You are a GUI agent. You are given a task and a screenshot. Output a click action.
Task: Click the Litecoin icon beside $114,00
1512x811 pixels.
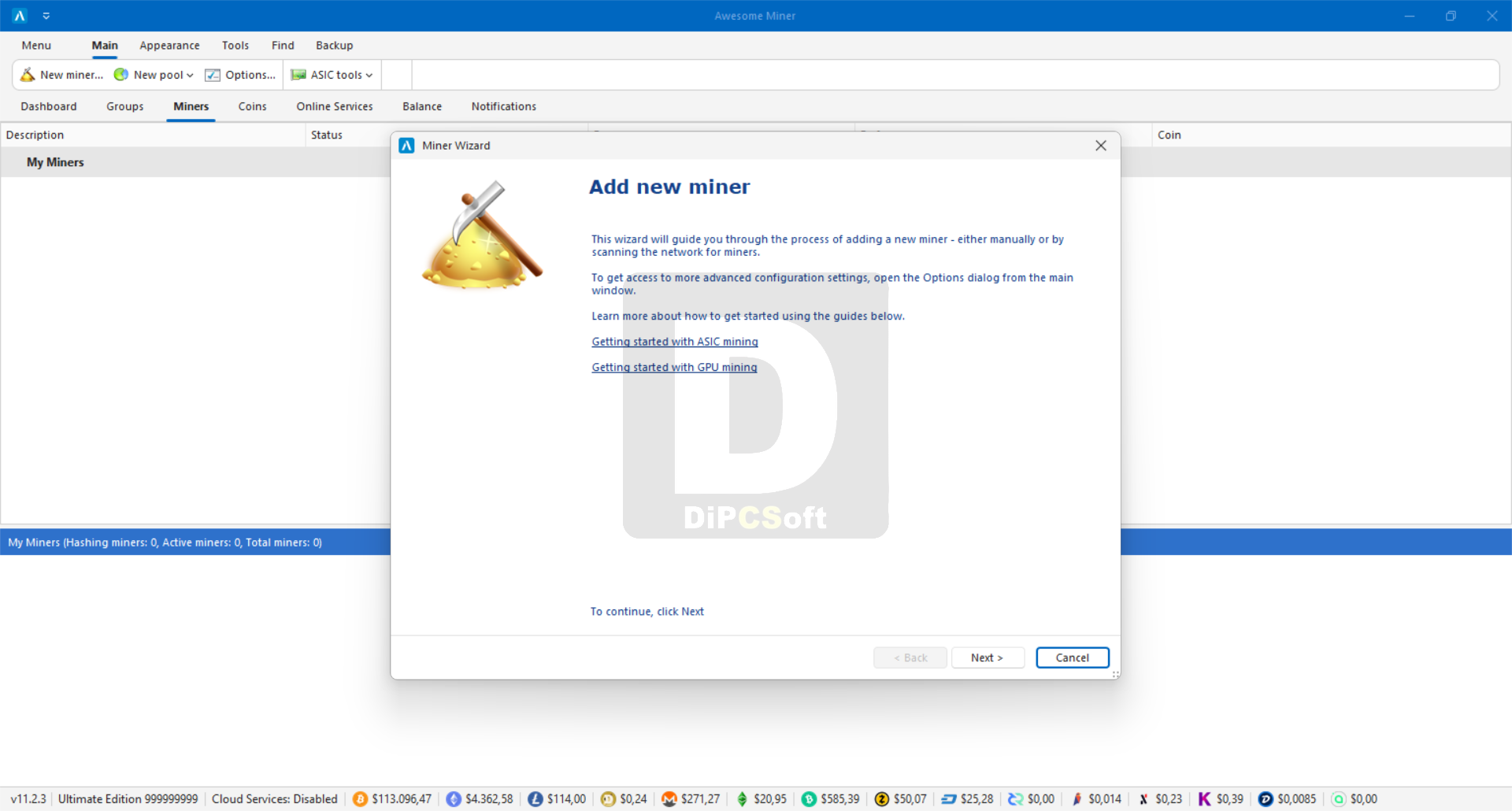click(535, 799)
